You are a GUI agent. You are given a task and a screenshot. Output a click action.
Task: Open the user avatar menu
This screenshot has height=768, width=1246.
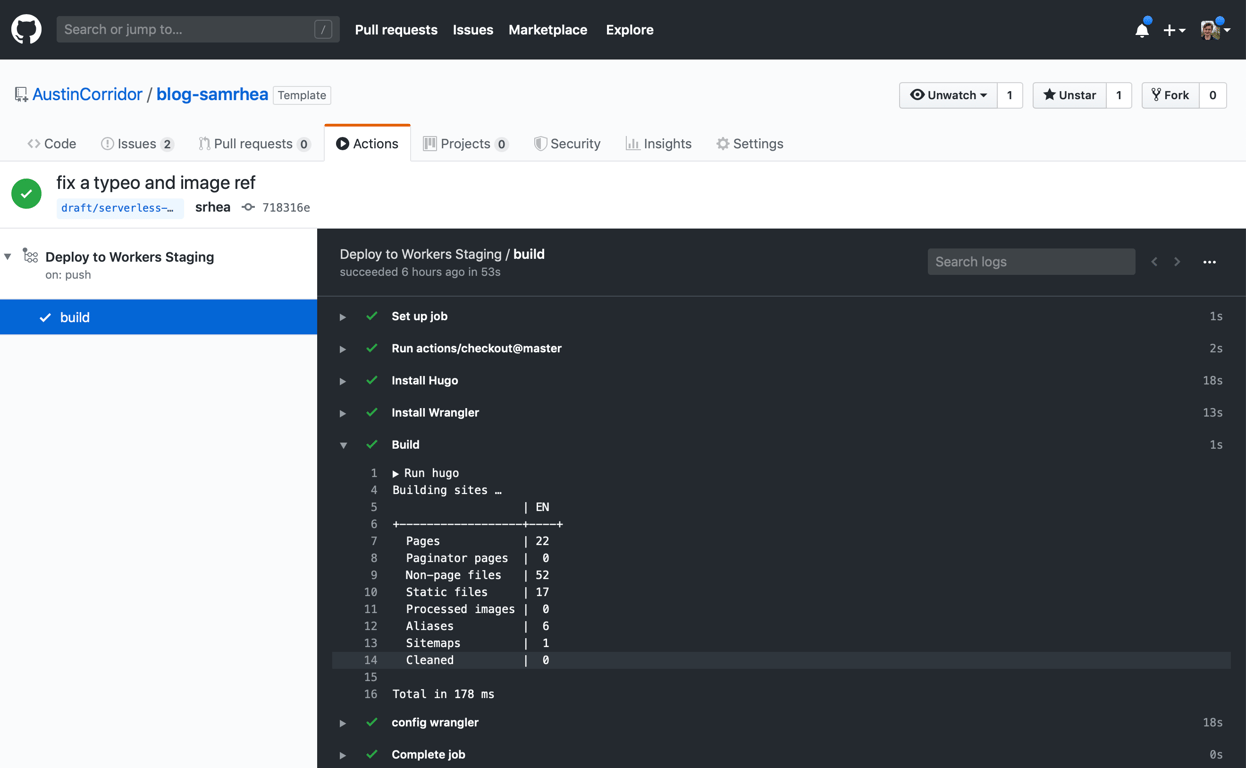(x=1214, y=30)
